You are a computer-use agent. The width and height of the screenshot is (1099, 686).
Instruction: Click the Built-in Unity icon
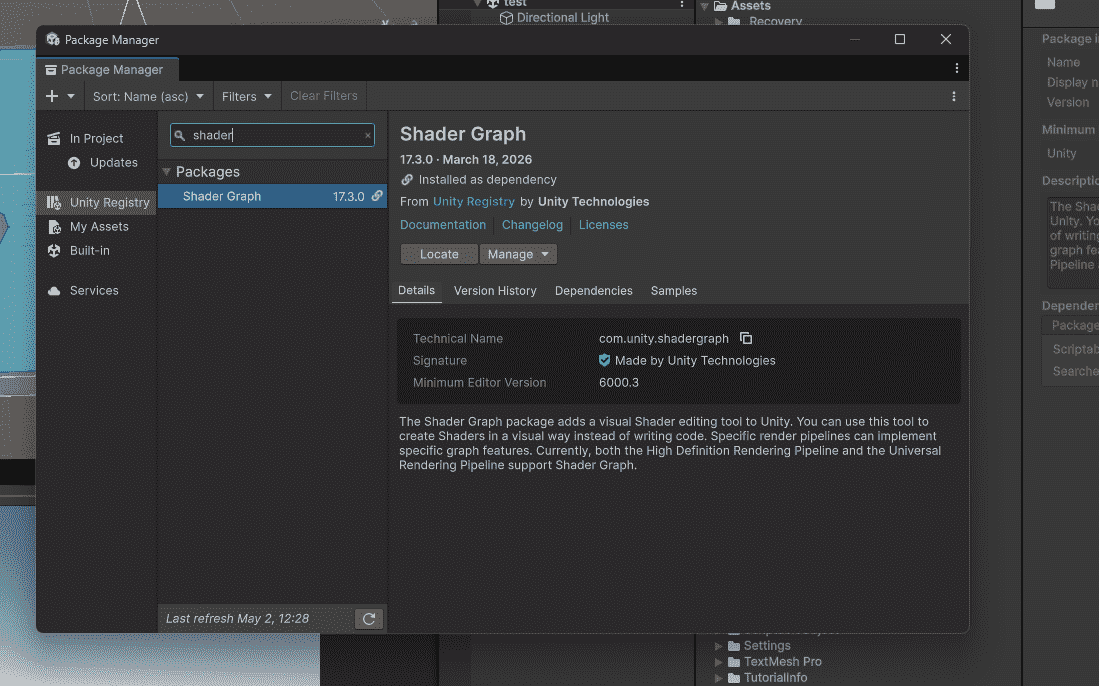[54, 250]
